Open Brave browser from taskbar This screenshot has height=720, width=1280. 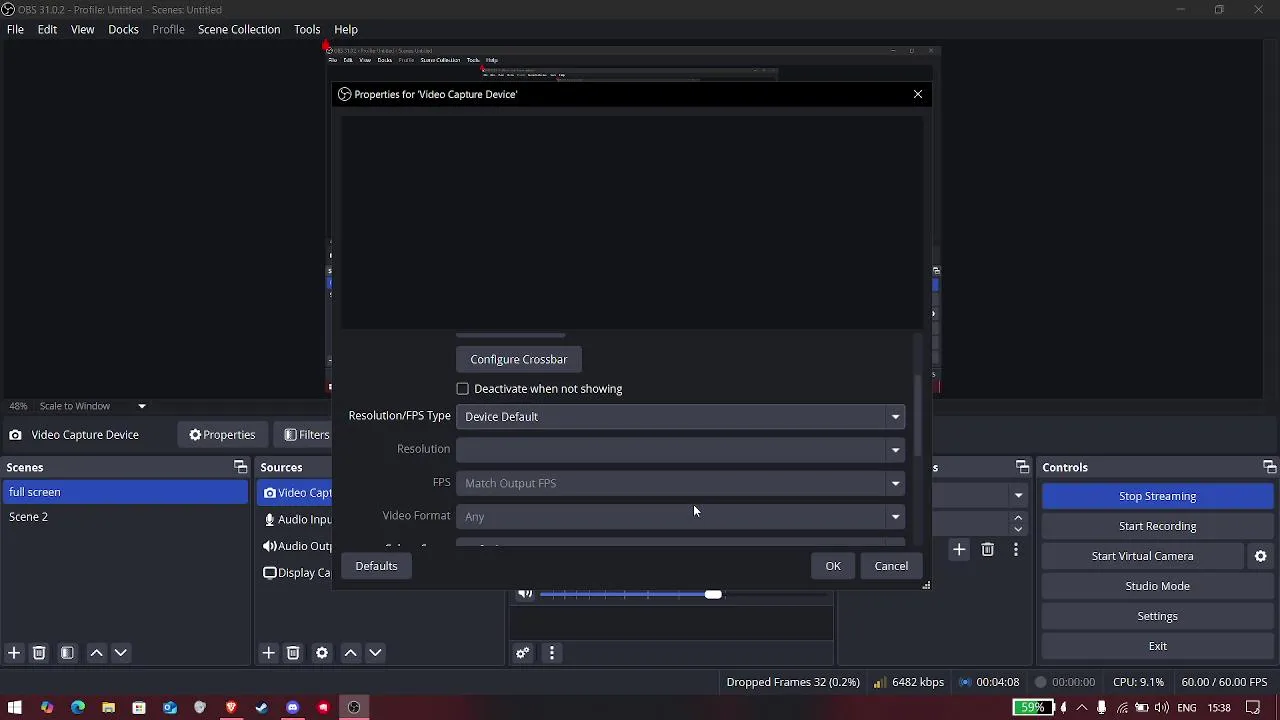pos(231,708)
